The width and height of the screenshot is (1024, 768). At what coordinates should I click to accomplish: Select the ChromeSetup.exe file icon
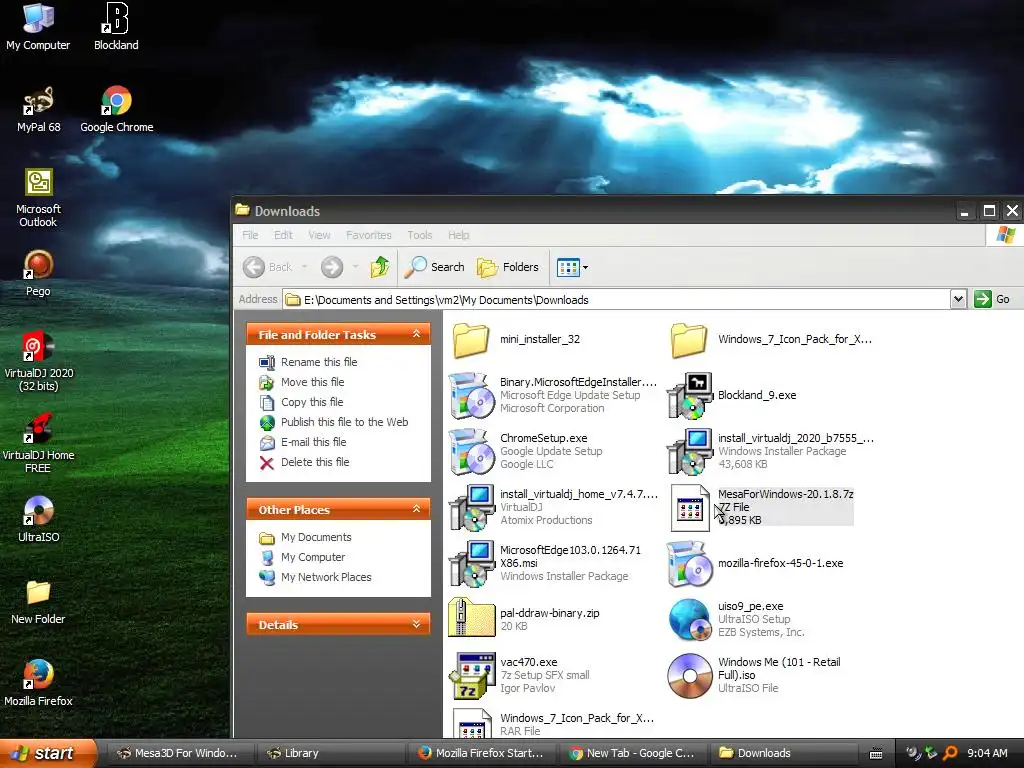coord(471,451)
